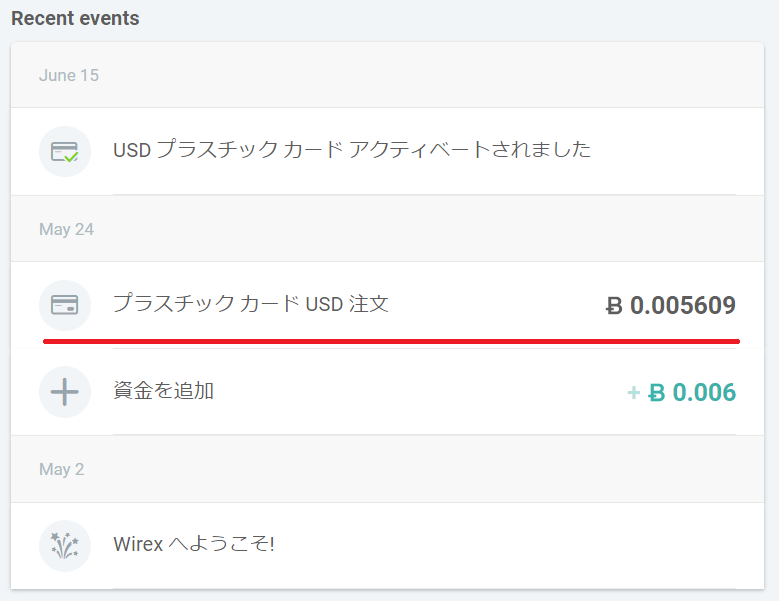
Task: Click the word 注文 in the card order row
Action: (369, 303)
